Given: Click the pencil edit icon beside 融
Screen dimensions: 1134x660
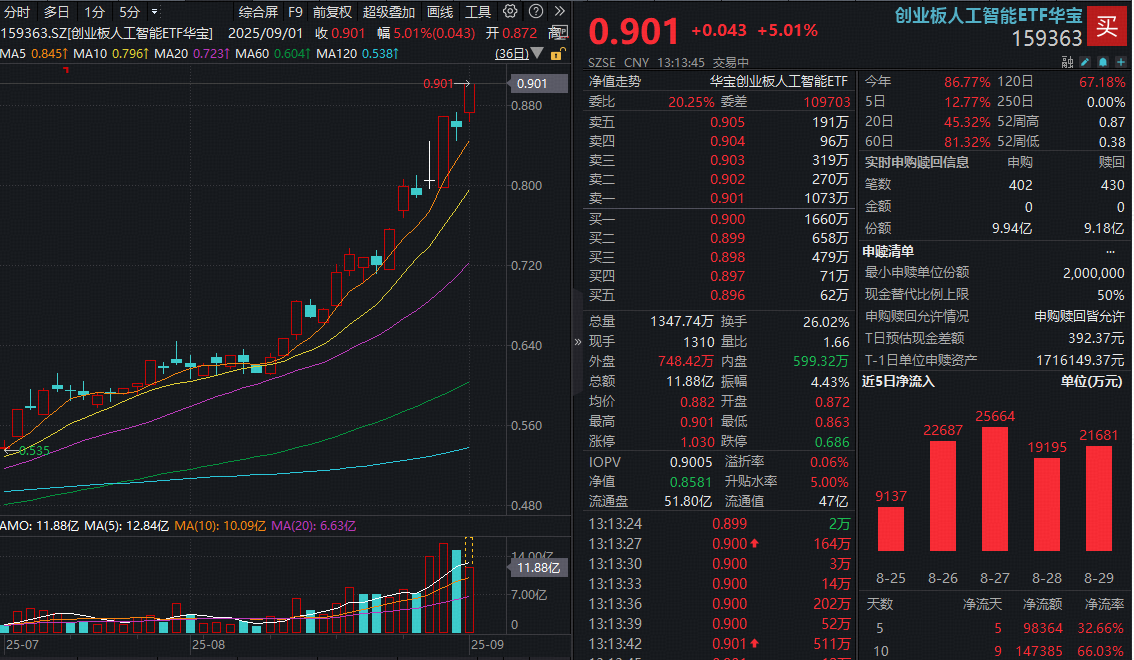Looking at the screenshot, I should [1085, 61].
